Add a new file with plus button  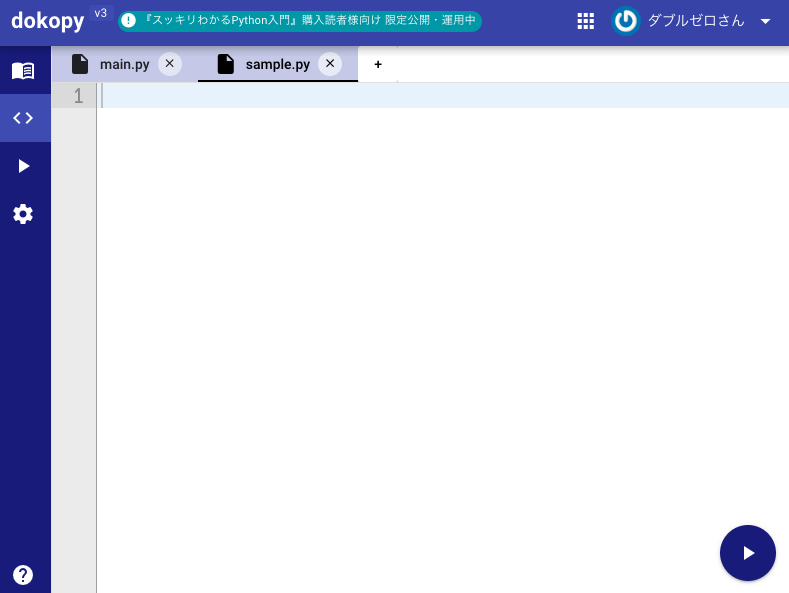coord(378,64)
